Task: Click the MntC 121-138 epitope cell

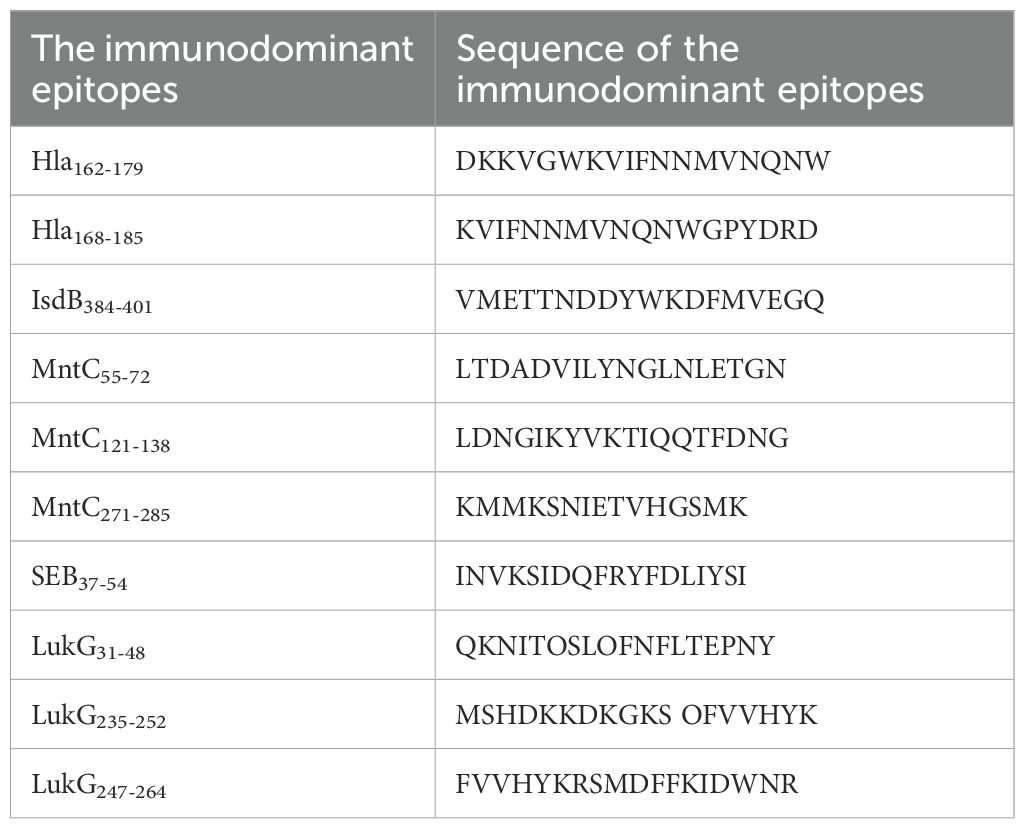Action: tap(101, 439)
